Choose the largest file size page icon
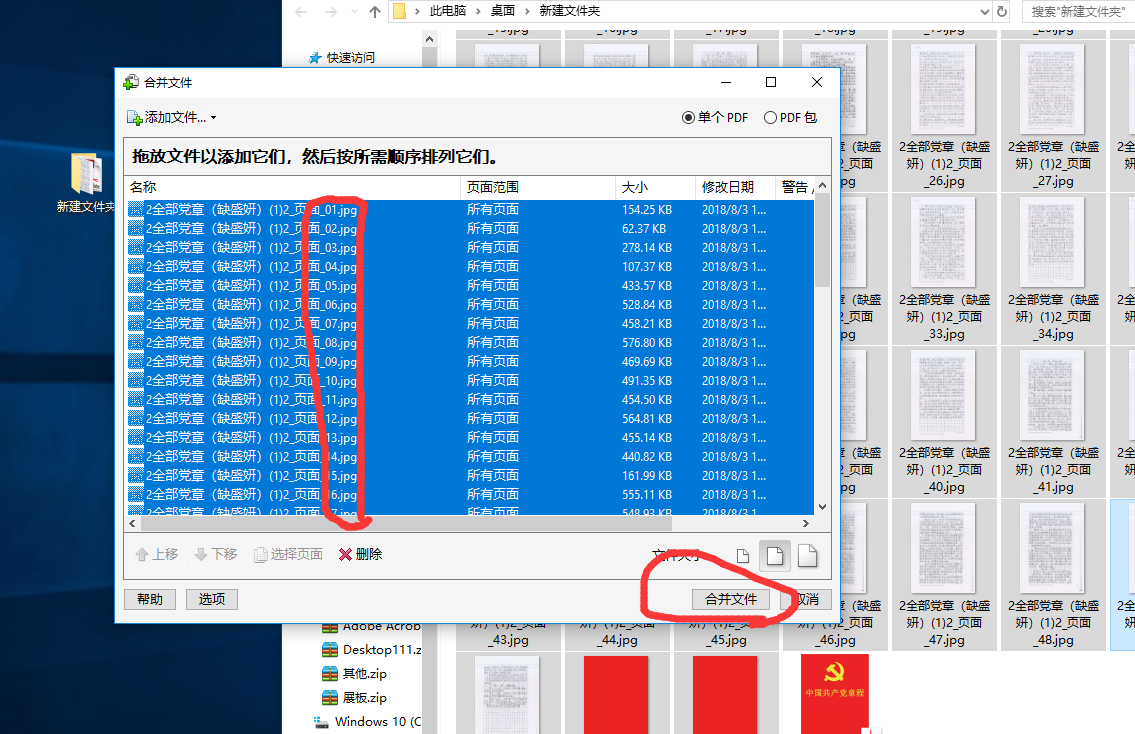Viewport: 1135px width, 734px height. pyautogui.click(x=807, y=556)
